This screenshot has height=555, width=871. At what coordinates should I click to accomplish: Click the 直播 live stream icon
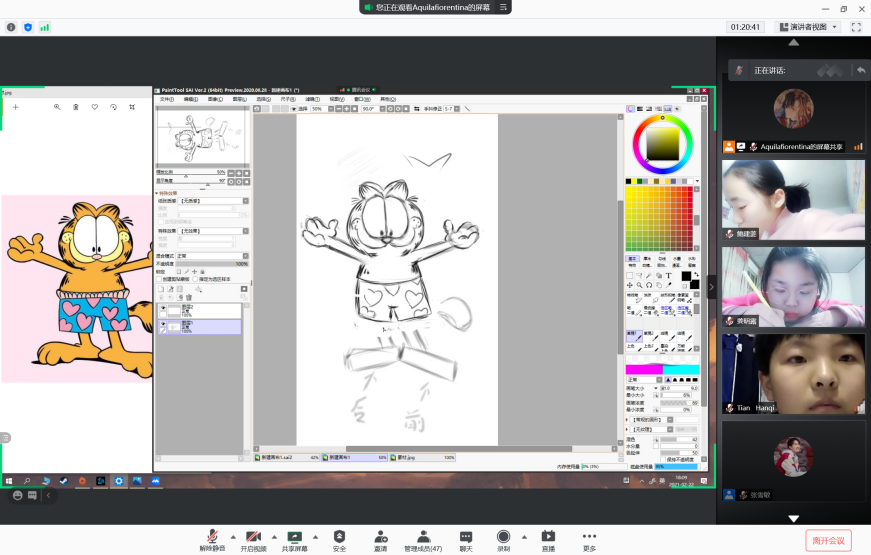click(548, 536)
